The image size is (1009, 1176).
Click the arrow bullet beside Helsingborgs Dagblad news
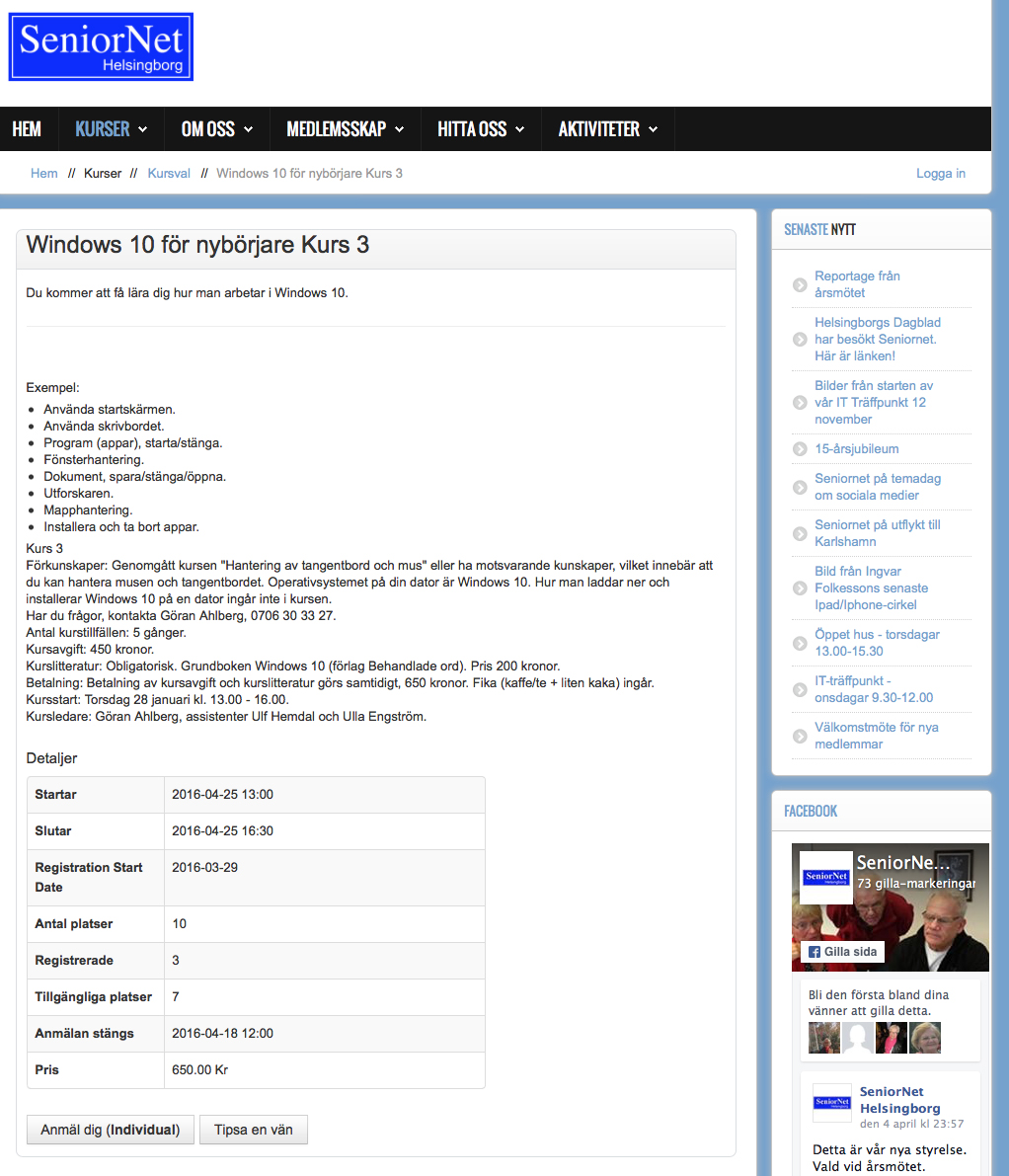pos(800,339)
